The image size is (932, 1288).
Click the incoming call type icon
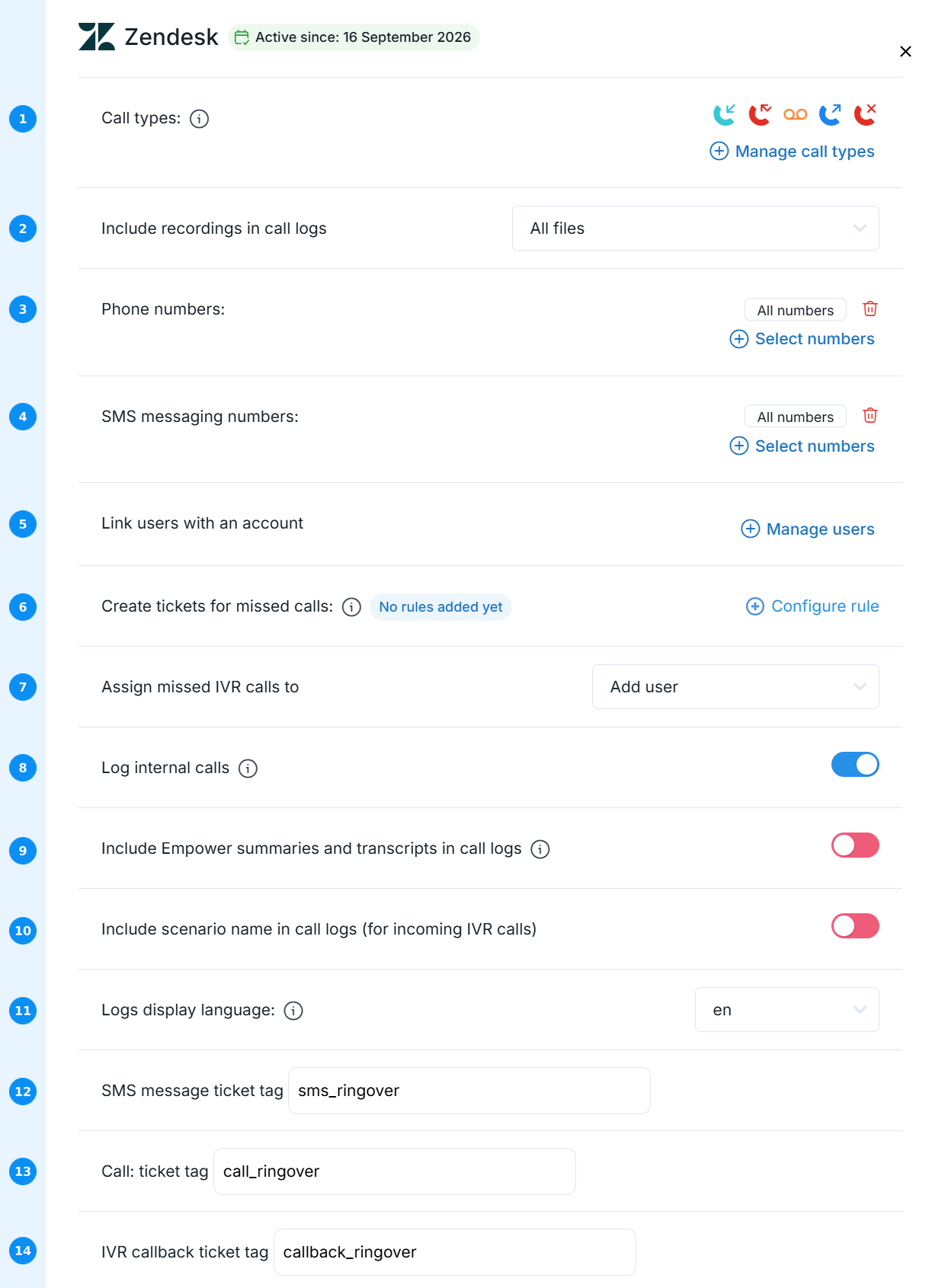point(724,114)
